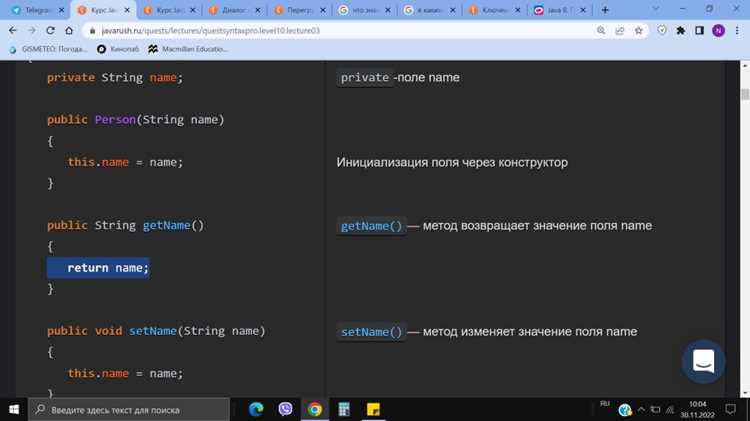
Task: Switch to the Перегр tab
Action: (299, 10)
